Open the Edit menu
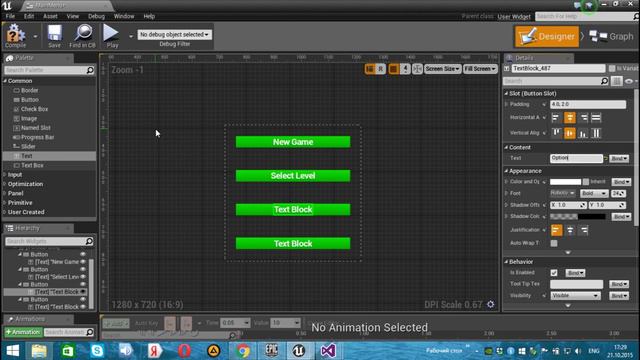The height and width of the screenshot is (360, 640). click(x=29, y=16)
